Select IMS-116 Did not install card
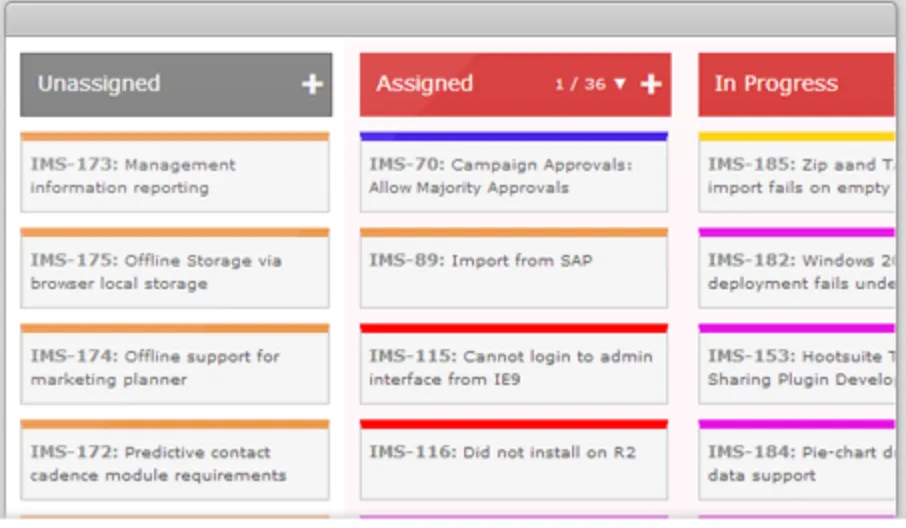Image resolution: width=906 pixels, height=528 pixels. (x=513, y=464)
